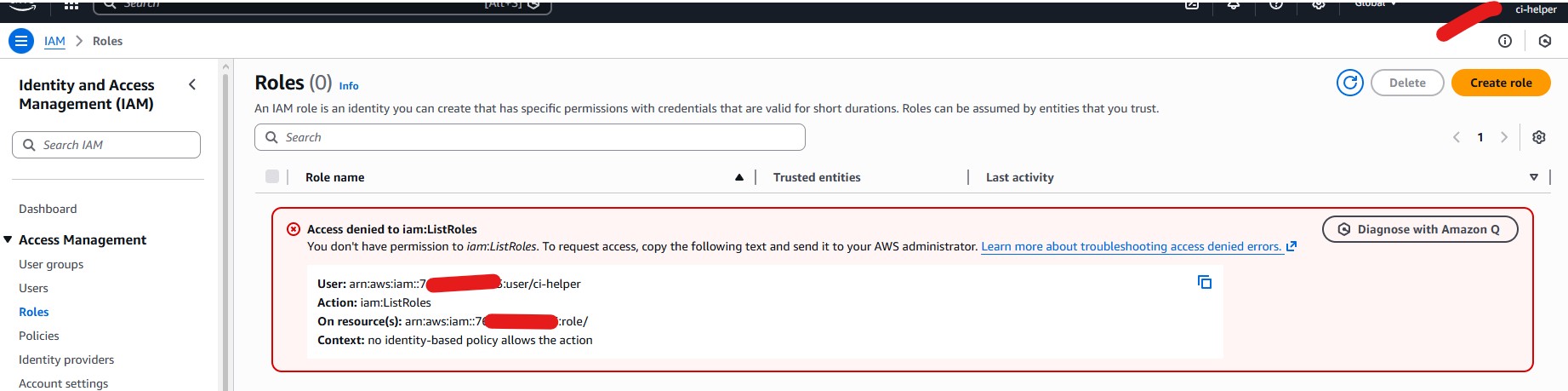Image resolution: width=1568 pixels, height=391 pixels.
Task: Copy the access denied error text
Action: click(1205, 282)
